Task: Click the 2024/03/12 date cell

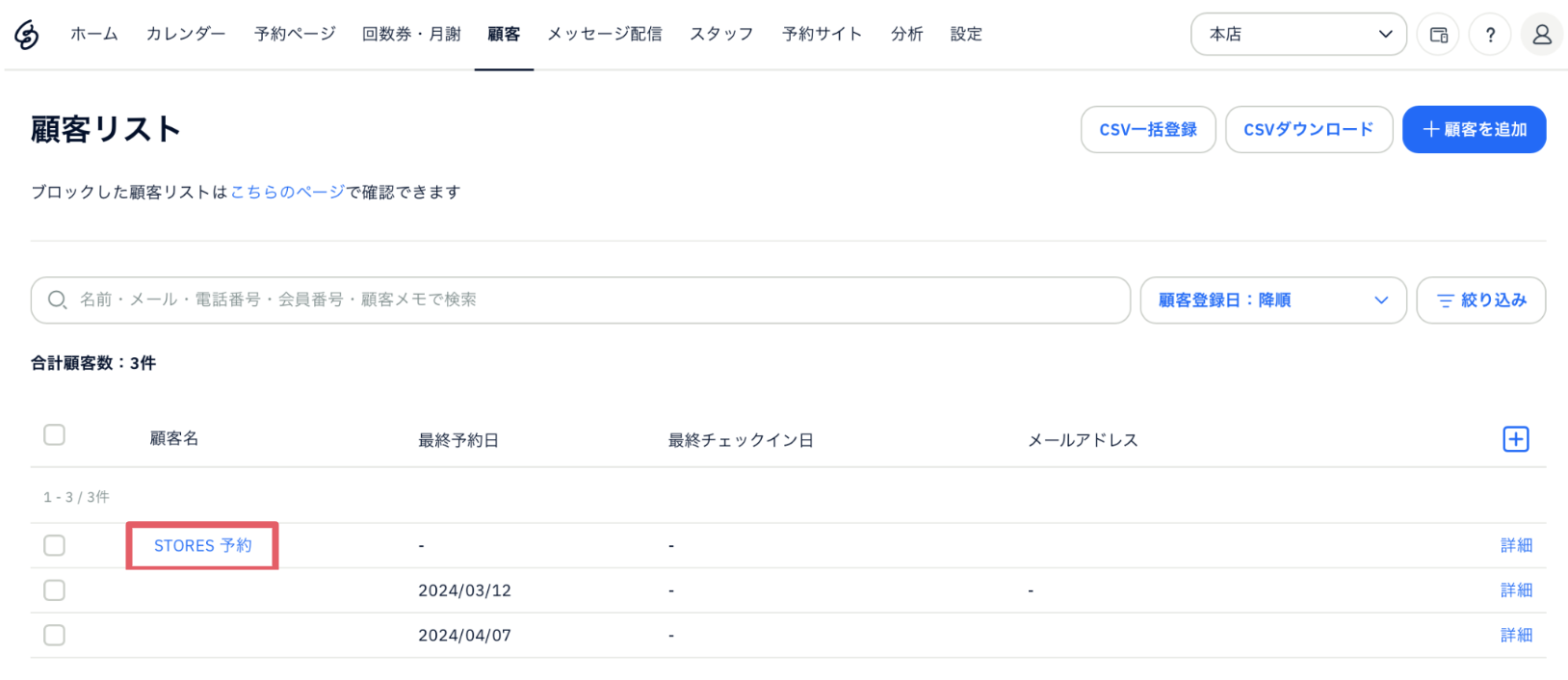Action: 464,590
